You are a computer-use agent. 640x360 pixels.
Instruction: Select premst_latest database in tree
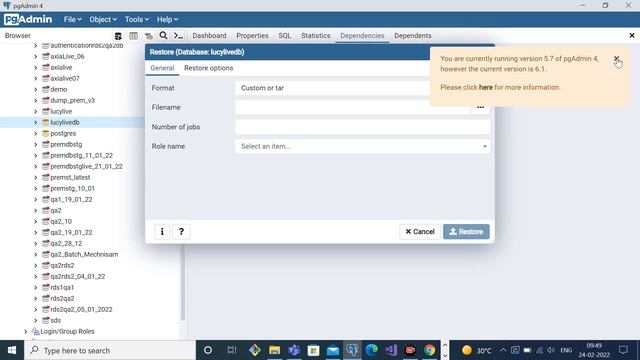pos(70,178)
